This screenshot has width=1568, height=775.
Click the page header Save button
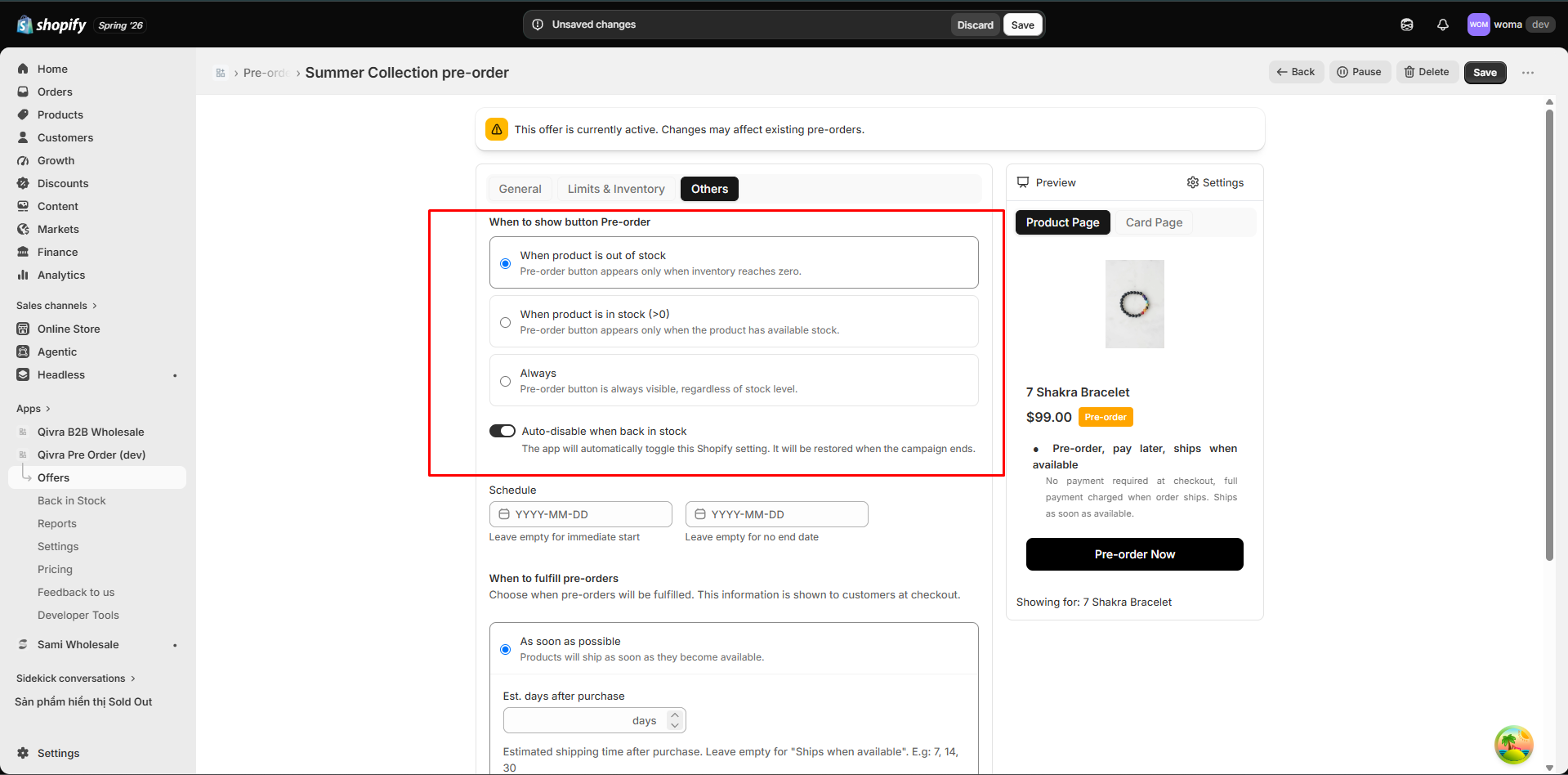1485,73
